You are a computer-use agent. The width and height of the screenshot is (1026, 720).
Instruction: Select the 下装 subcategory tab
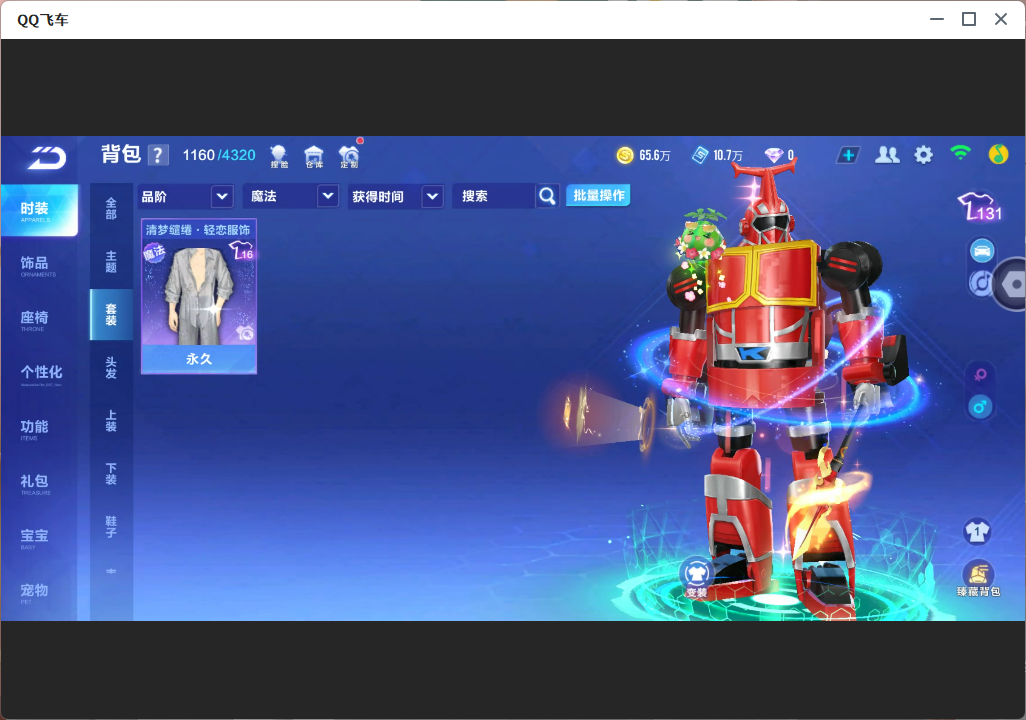point(111,474)
